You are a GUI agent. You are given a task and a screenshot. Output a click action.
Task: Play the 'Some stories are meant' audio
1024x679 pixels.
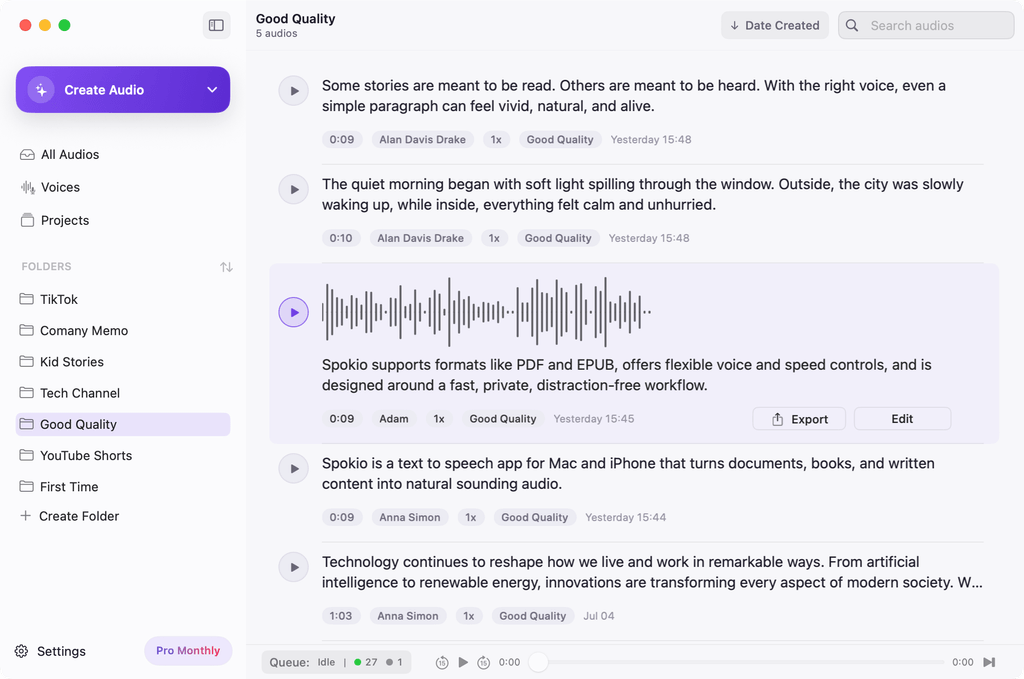click(x=294, y=91)
